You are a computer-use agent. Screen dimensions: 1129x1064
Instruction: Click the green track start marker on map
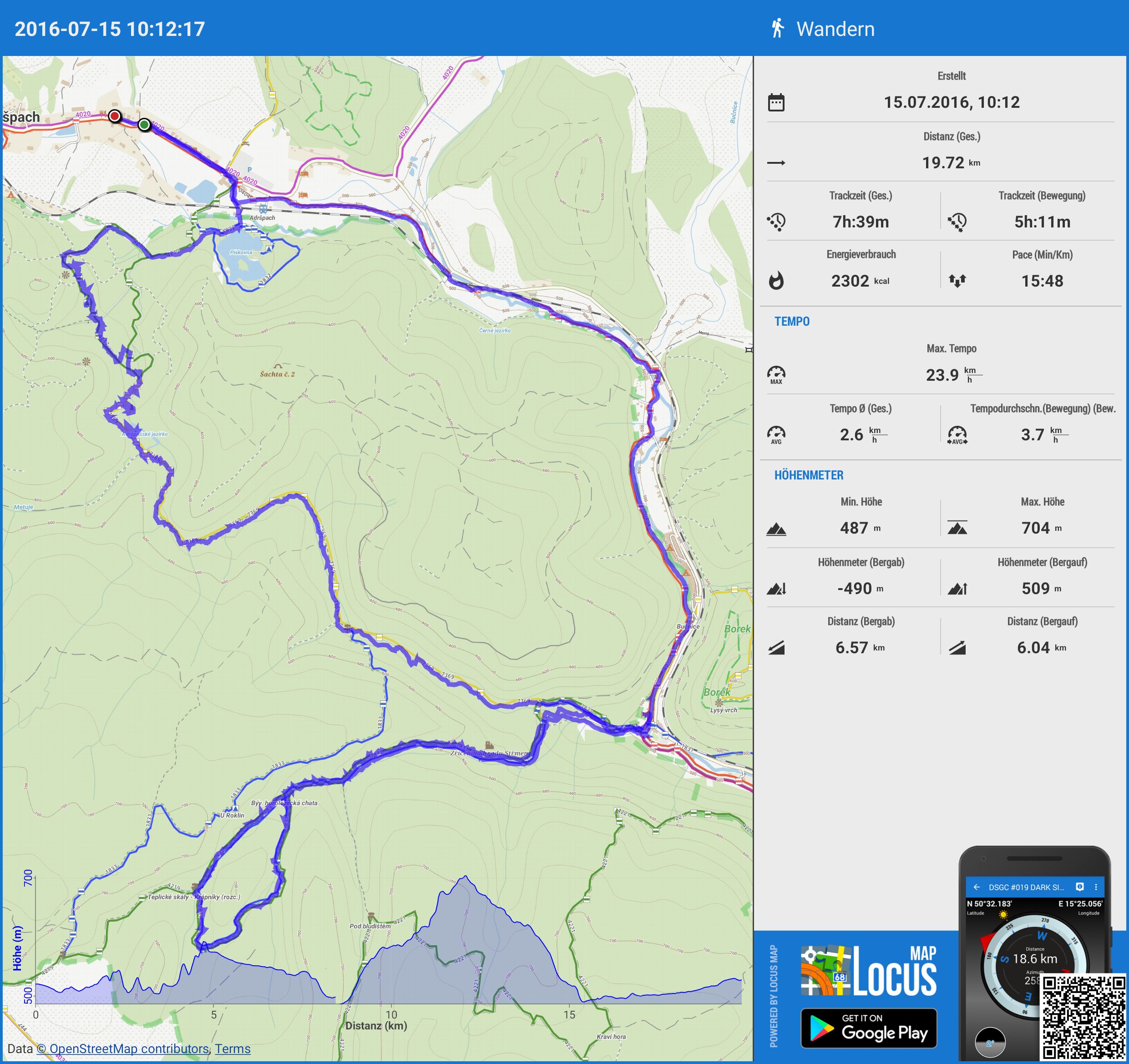point(144,124)
